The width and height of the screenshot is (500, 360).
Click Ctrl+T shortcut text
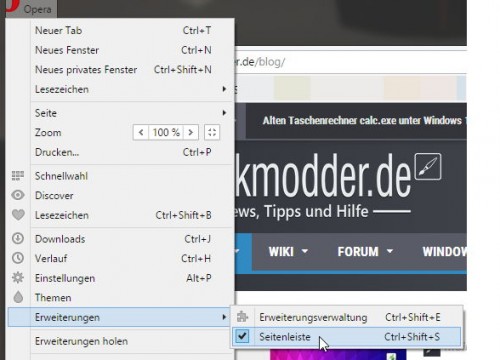[197, 30]
